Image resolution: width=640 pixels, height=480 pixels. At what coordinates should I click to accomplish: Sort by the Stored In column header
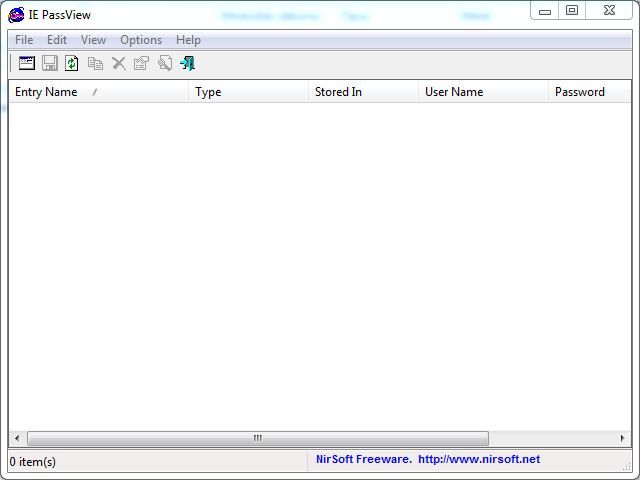(x=363, y=92)
